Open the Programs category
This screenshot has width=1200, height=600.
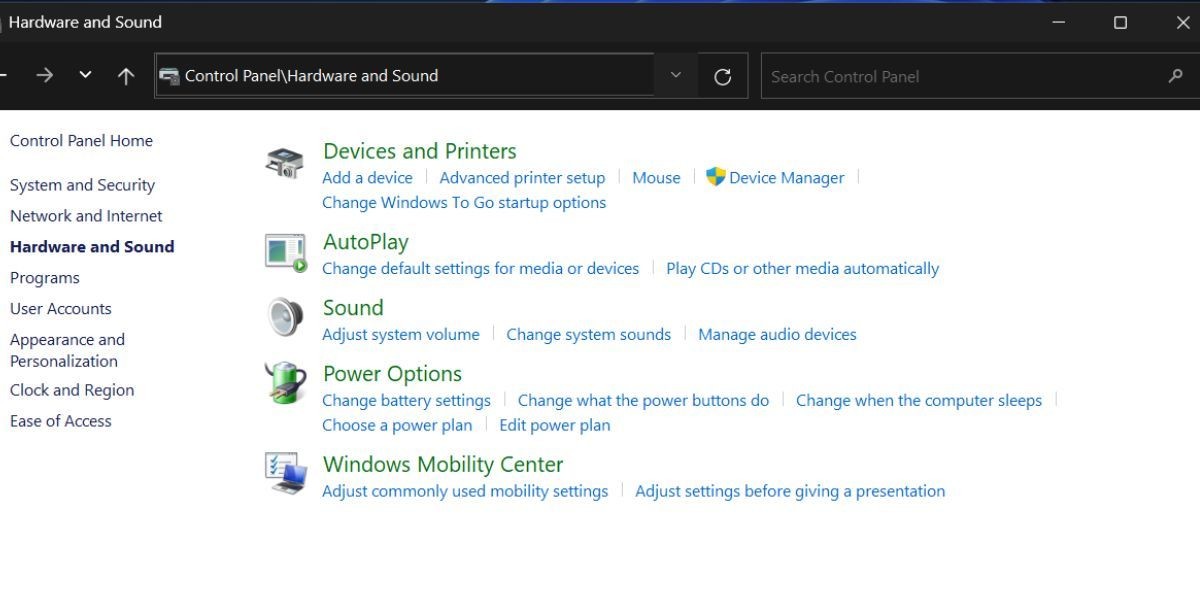(x=44, y=278)
